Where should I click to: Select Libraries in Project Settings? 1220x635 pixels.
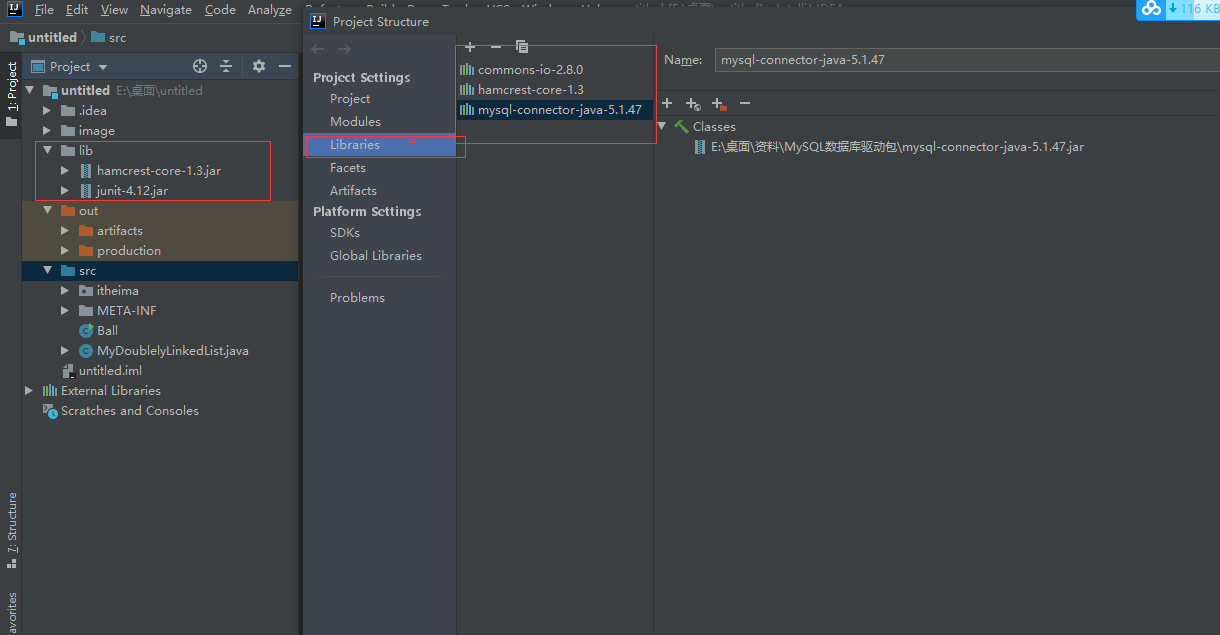[x=355, y=145]
